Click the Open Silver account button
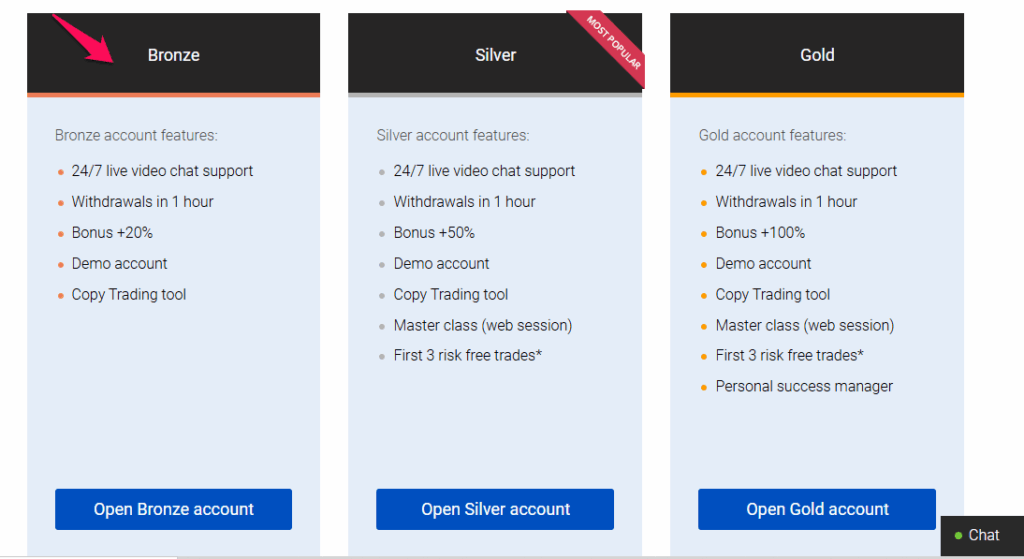 pyautogui.click(x=495, y=509)
